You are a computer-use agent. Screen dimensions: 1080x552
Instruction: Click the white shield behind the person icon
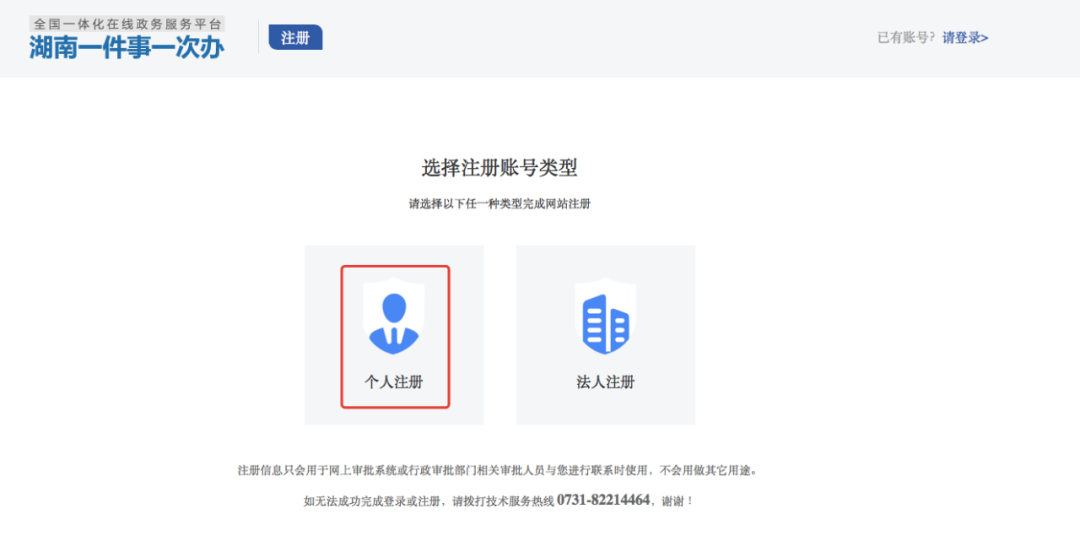394,316
